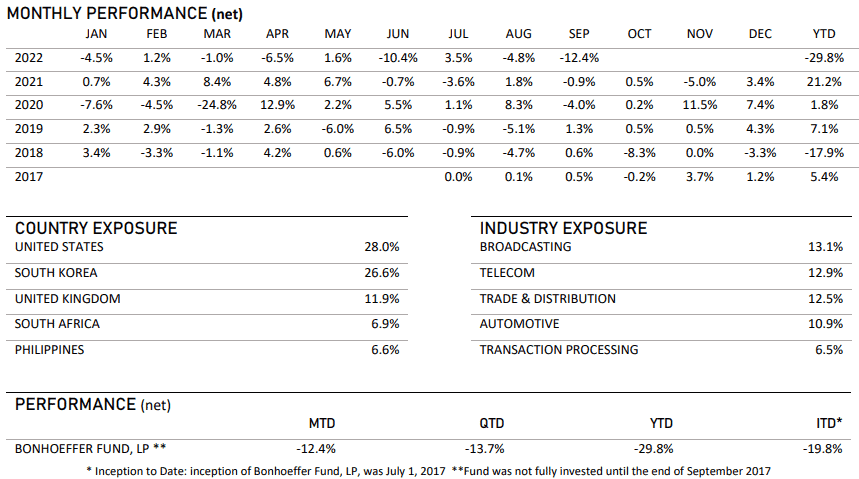Image resolution: width=859 pixels, height=479 pixels.
Task: Click the COUNTRY EXPOSURE heading
Action: pos(96,228)
